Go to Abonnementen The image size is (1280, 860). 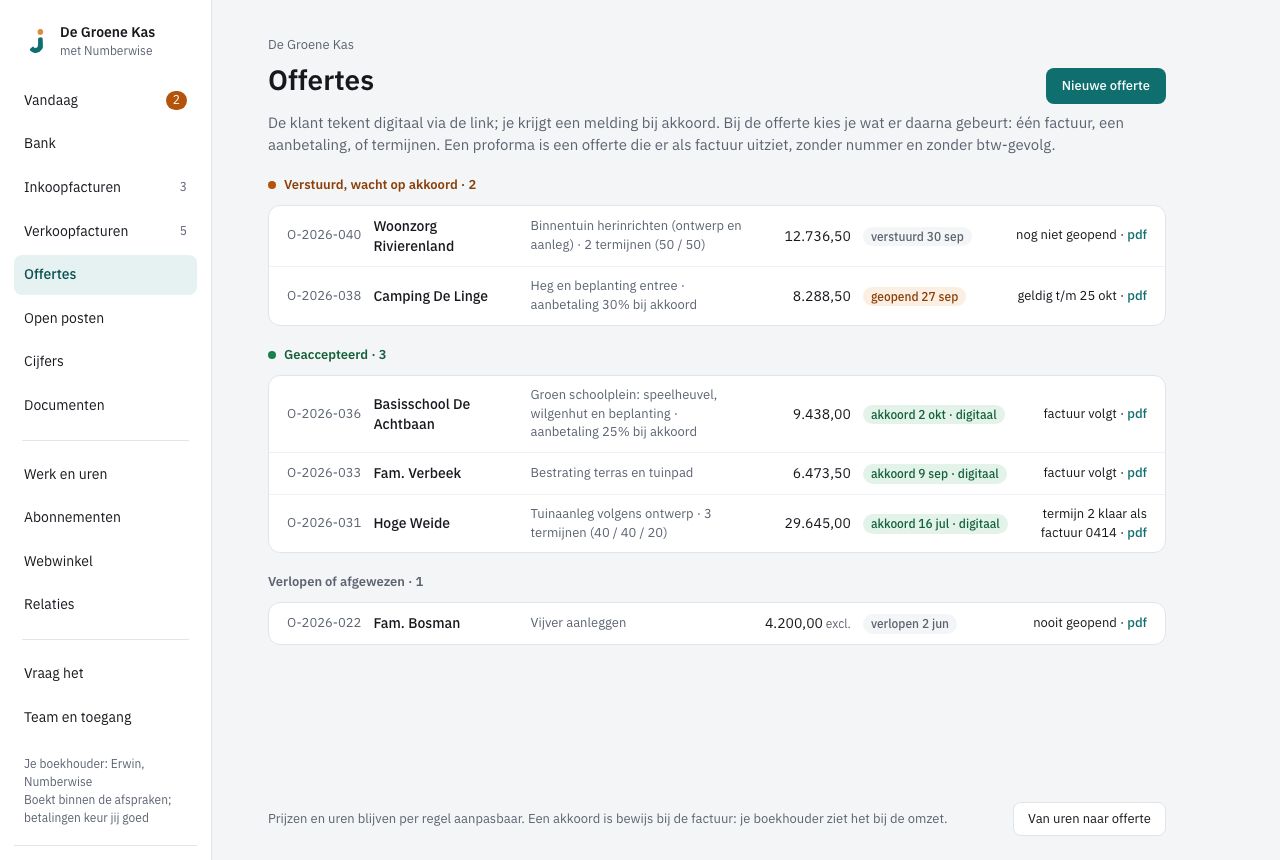pos(105,517)
